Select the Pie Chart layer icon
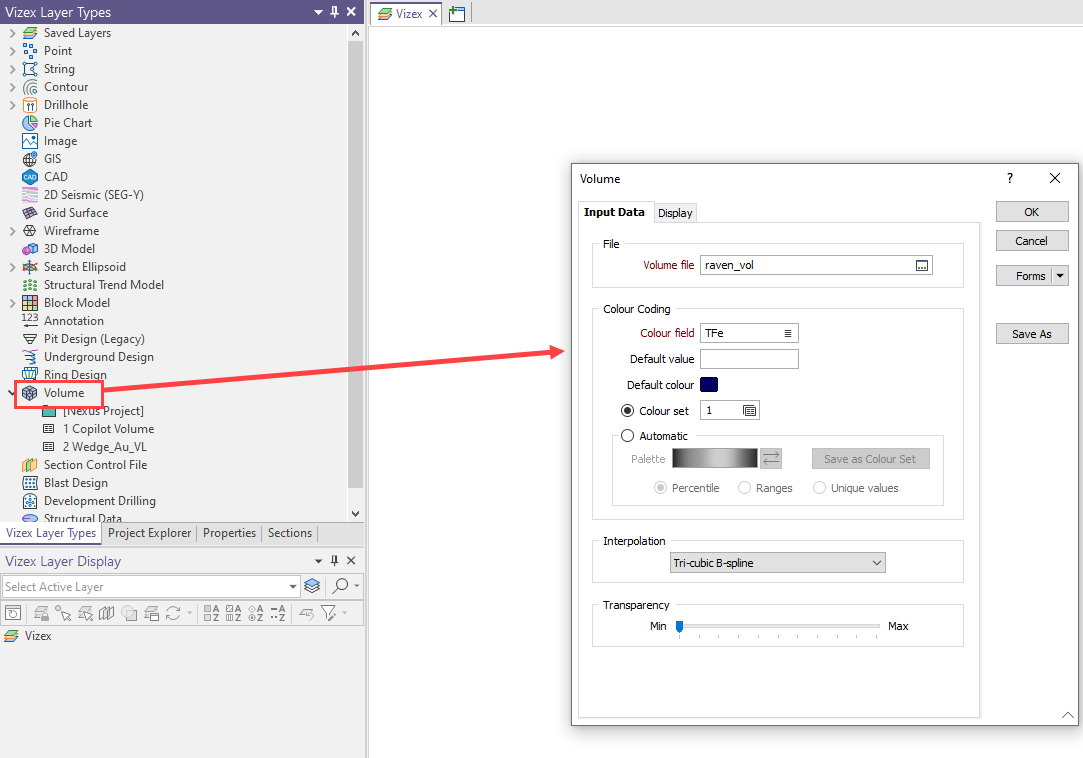 pyautogui.click(x=30, y=123)
